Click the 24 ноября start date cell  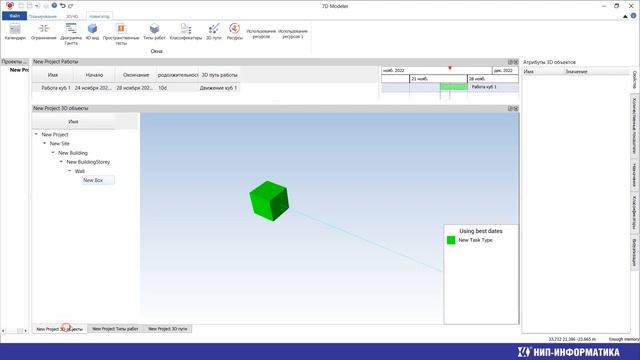[x=93, y=88]
